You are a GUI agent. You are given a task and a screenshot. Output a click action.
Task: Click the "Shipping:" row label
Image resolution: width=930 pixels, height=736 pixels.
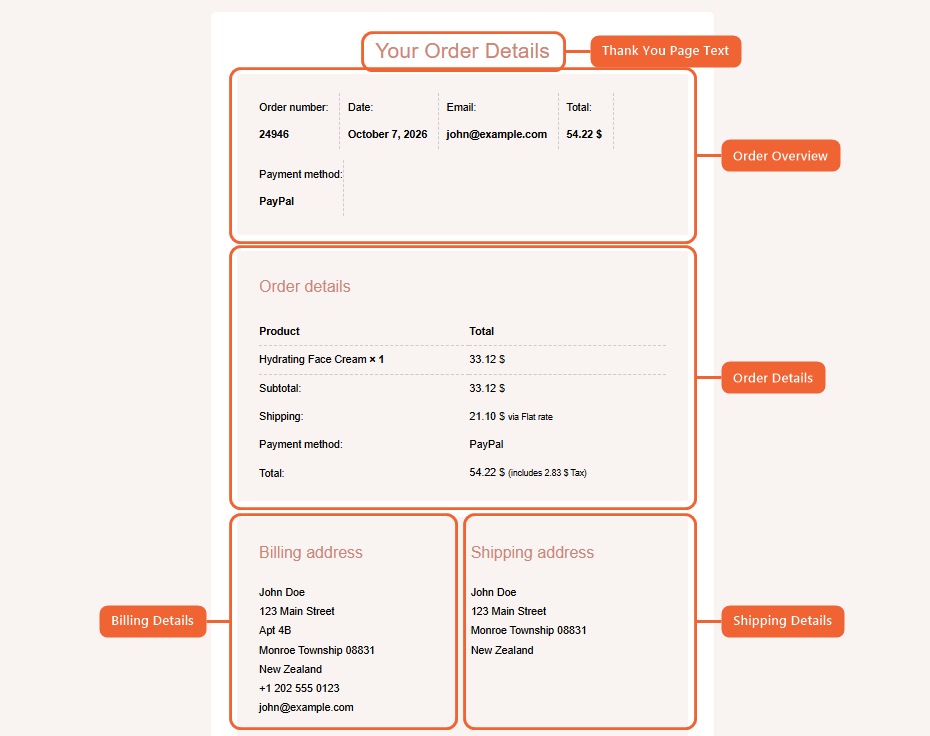[x=281, y=416]
